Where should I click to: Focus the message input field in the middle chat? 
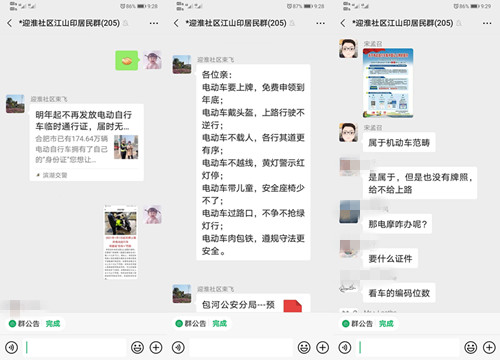241,348
